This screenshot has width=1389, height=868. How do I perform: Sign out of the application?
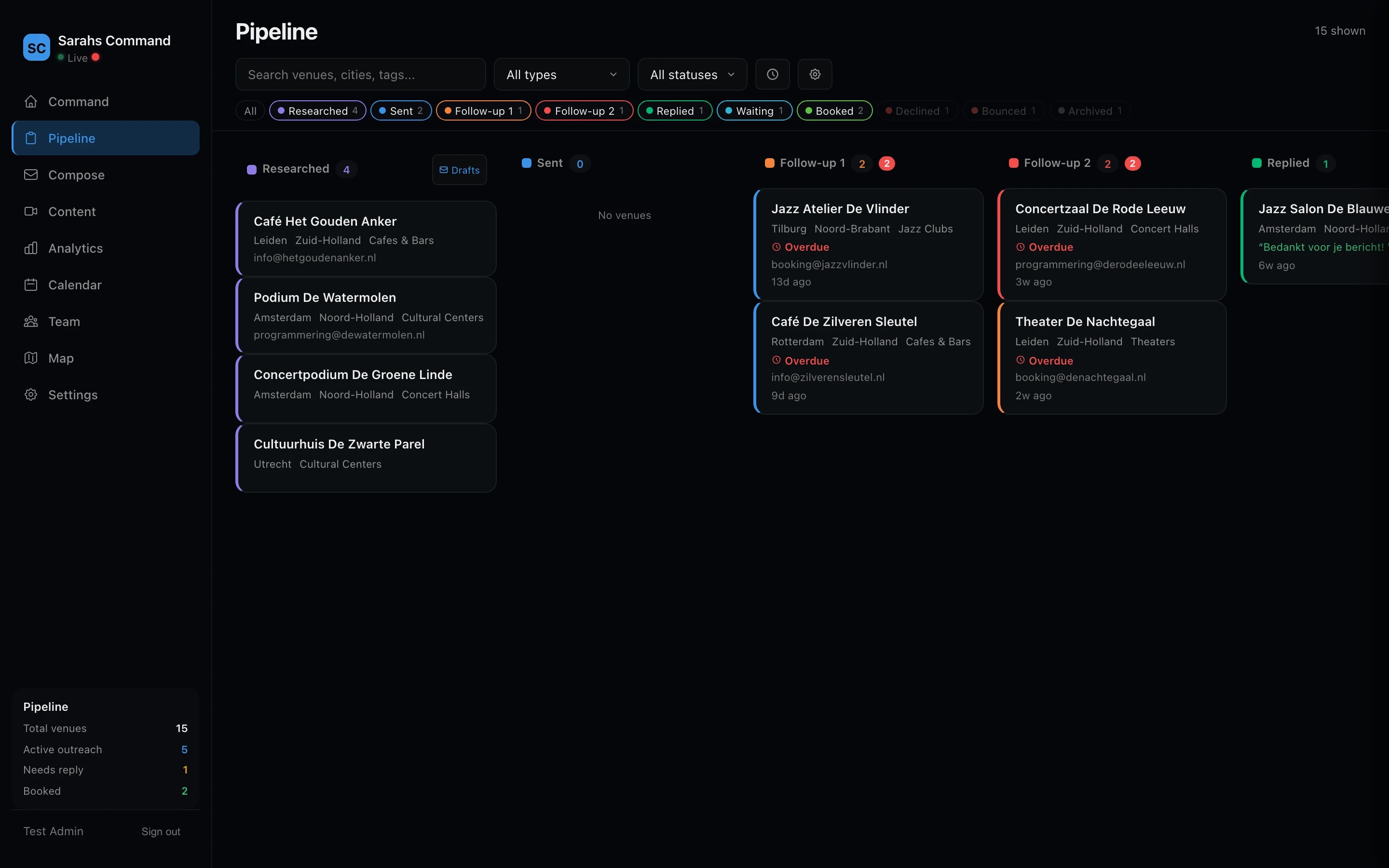(160, 831)
